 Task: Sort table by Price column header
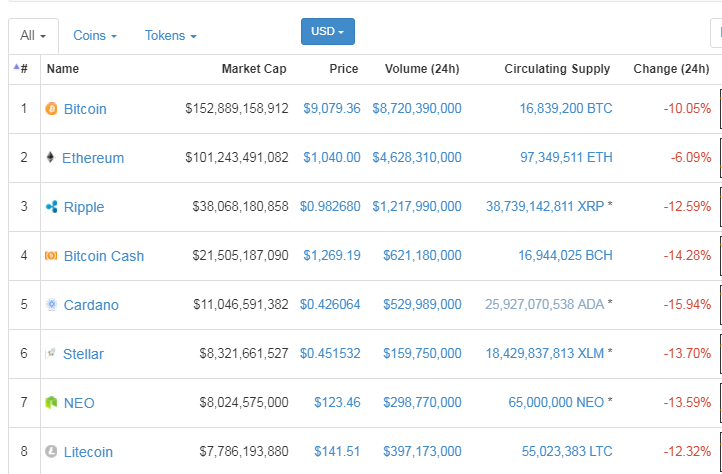click(x=344, y=69)
